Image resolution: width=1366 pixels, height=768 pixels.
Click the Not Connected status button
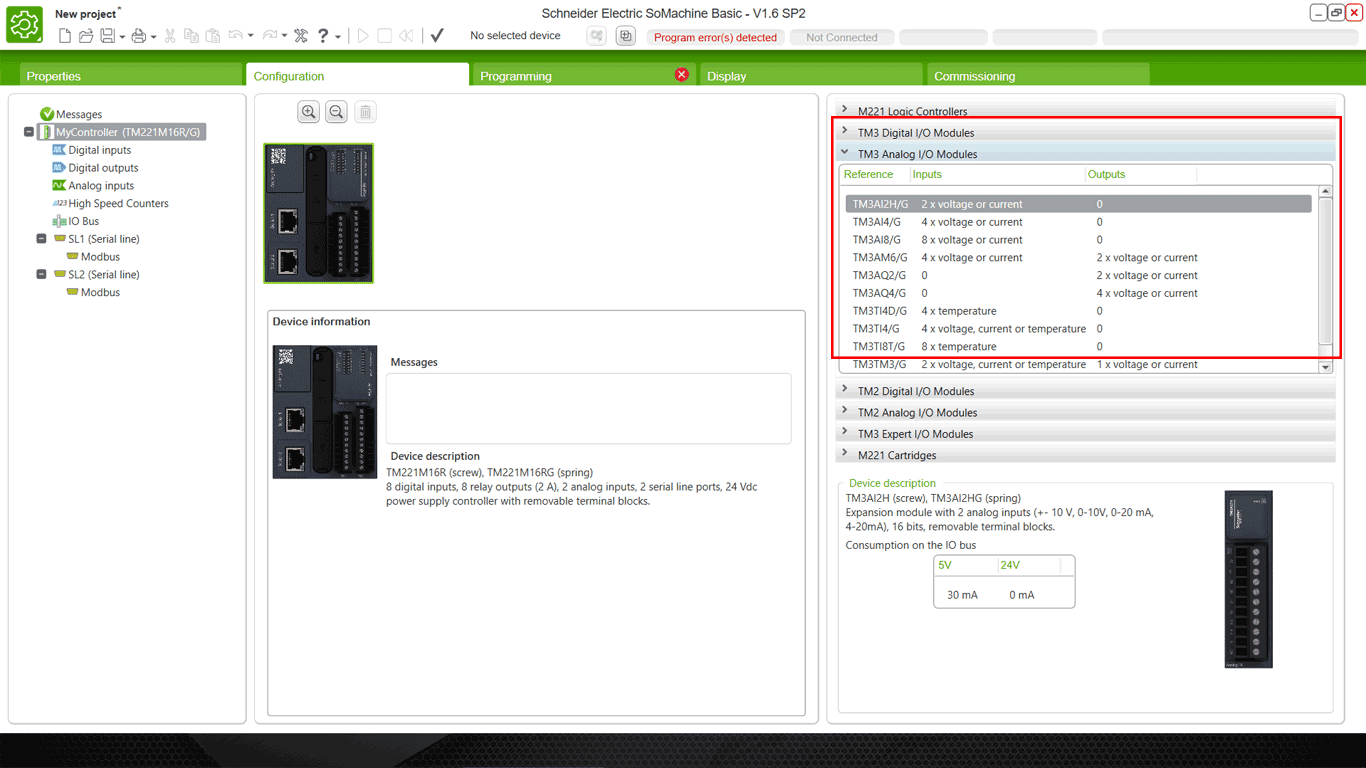point(841,37)
